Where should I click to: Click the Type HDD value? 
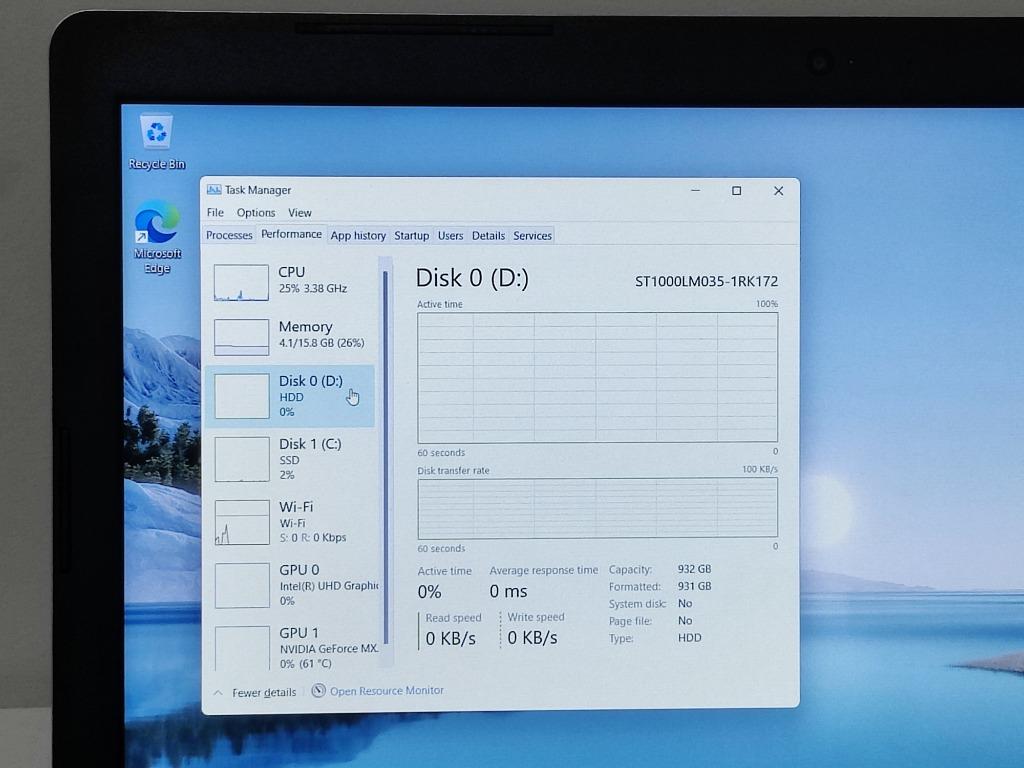coord(690,638)
